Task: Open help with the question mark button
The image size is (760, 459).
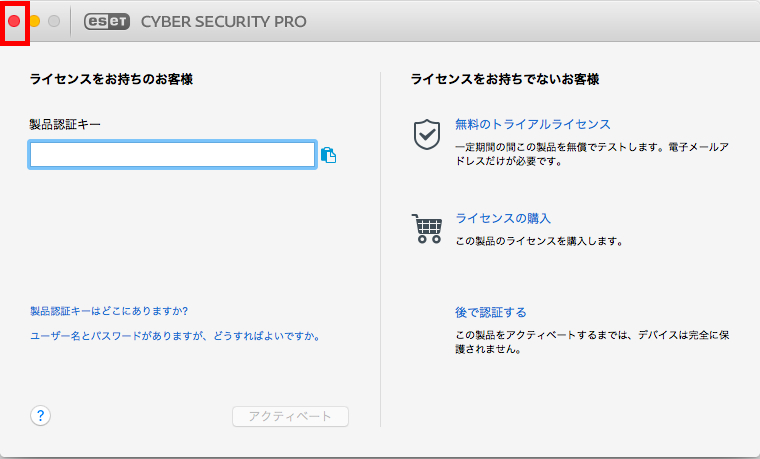Action: click(x=40, y=415)
